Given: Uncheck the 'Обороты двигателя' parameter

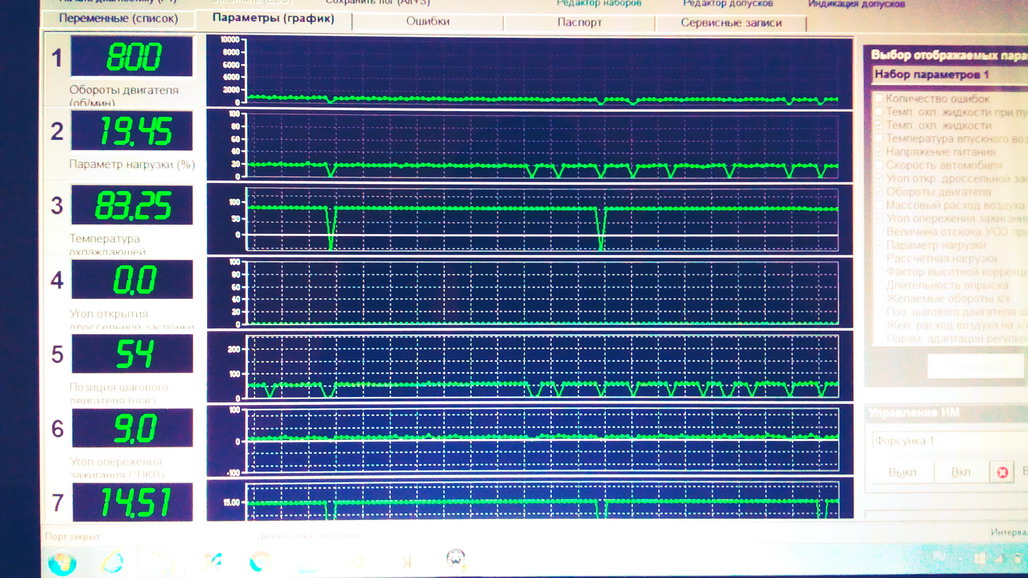Looking at the screenshot, I should coord(879,191).
